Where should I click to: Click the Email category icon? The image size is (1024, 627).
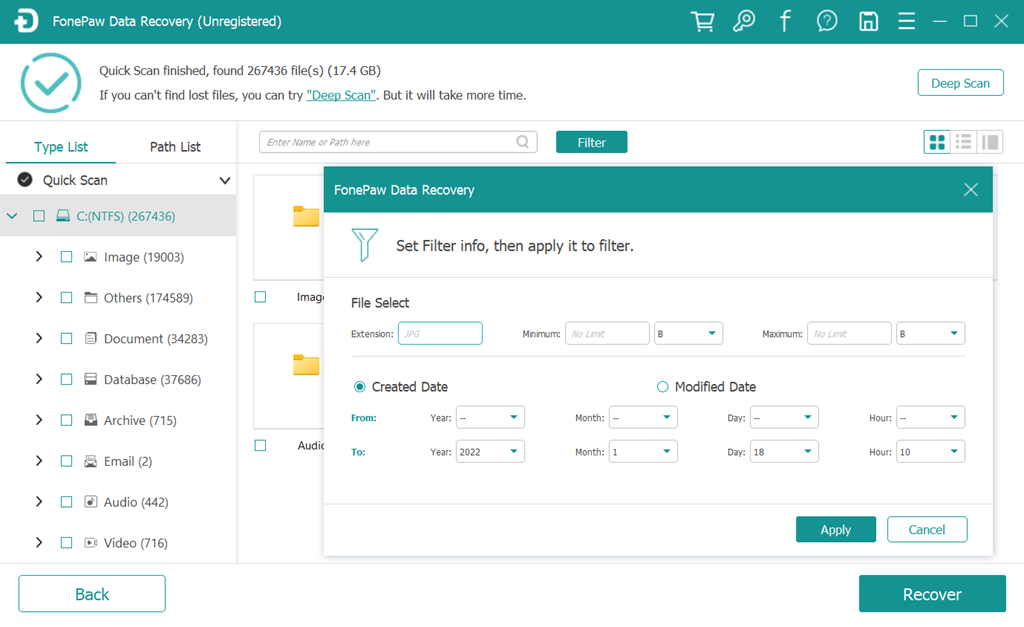pyautogui.click(x=91, y=461)
